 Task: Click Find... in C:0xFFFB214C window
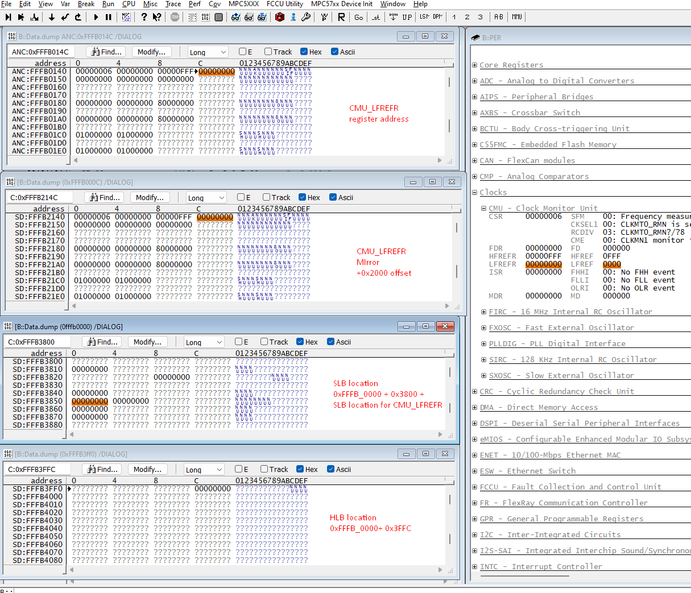104,197
